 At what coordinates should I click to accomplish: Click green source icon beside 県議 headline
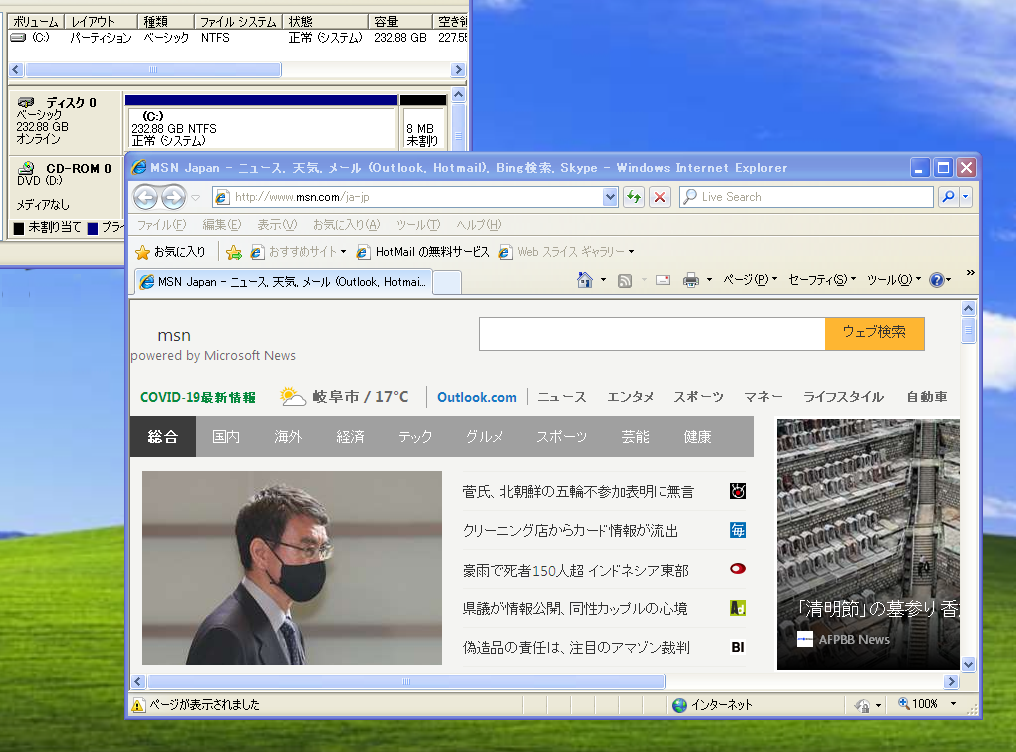coord(737,608)
